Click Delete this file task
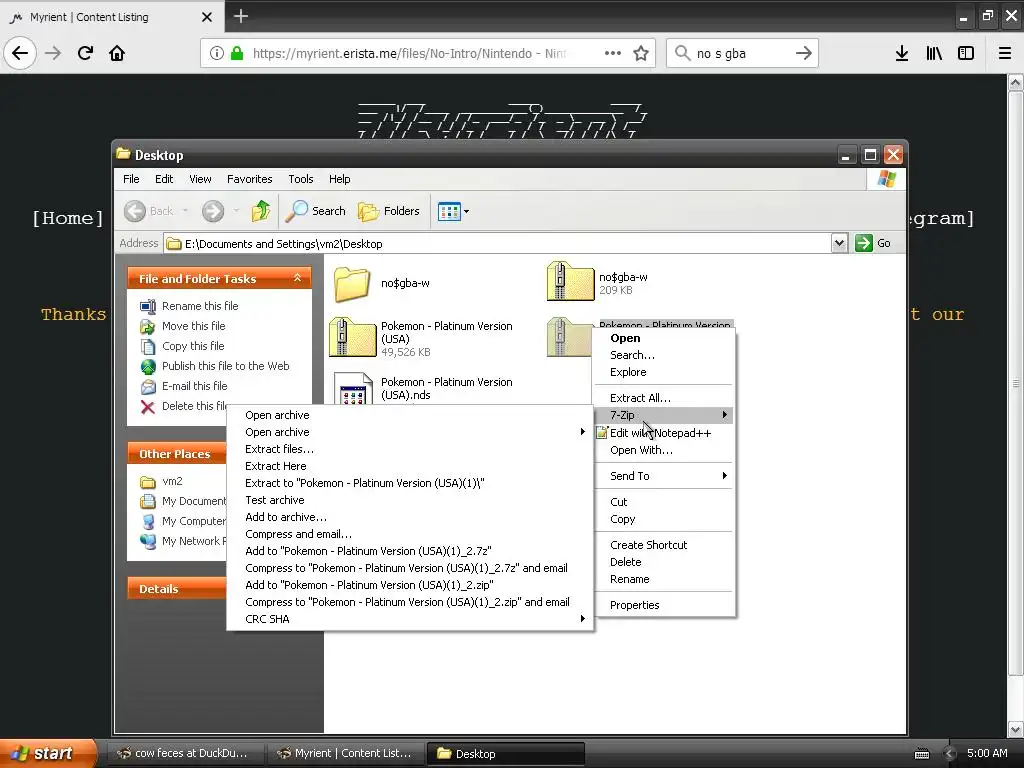Image resolution: width=1024 pixels, height=768 pixels. coord(184,406)
